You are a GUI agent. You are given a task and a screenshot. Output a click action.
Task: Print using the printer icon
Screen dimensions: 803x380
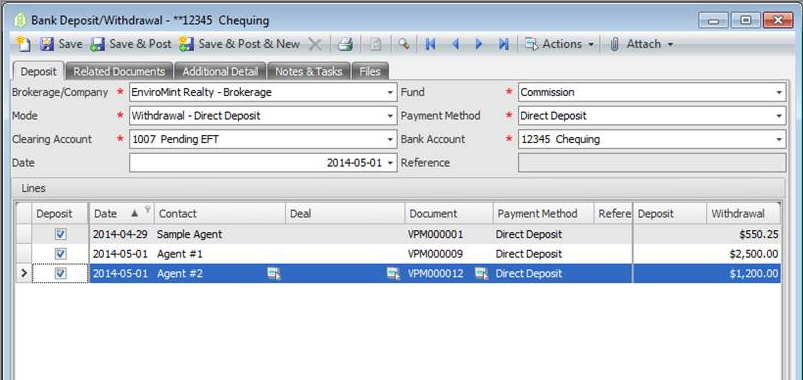coord(345,45)
